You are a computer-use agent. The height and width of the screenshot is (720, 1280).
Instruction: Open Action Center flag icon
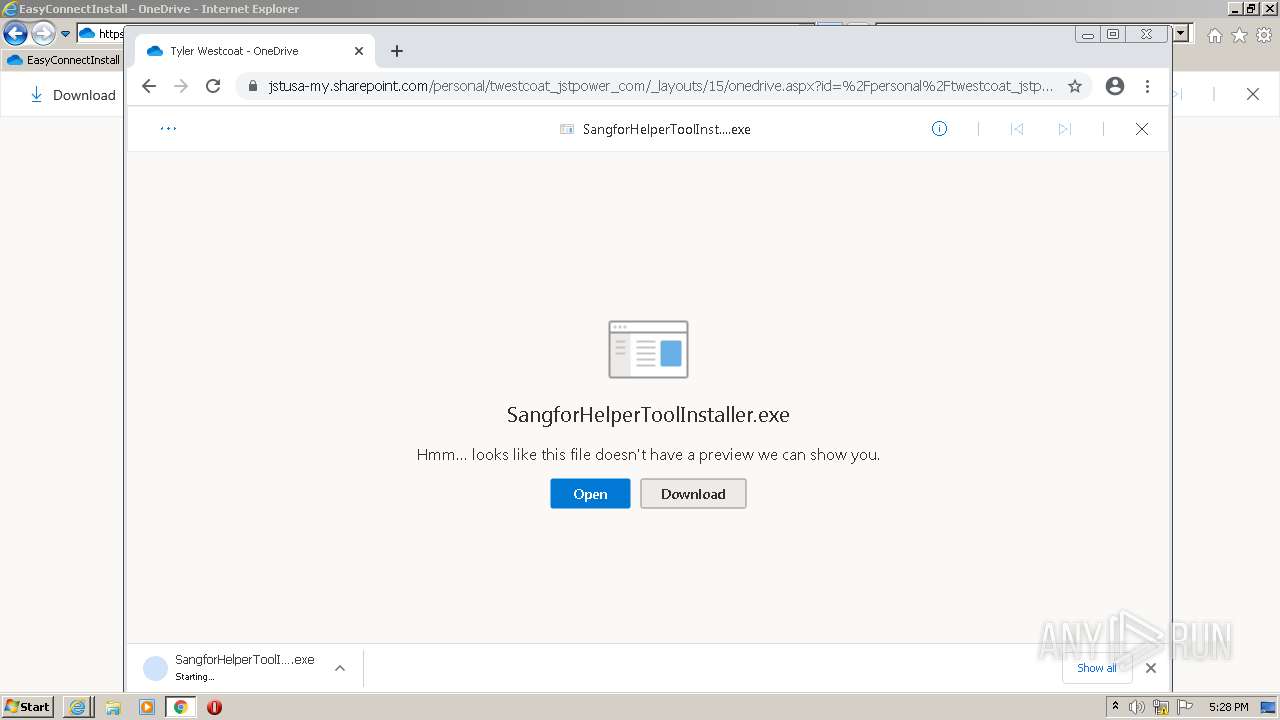pos(1185,707)
